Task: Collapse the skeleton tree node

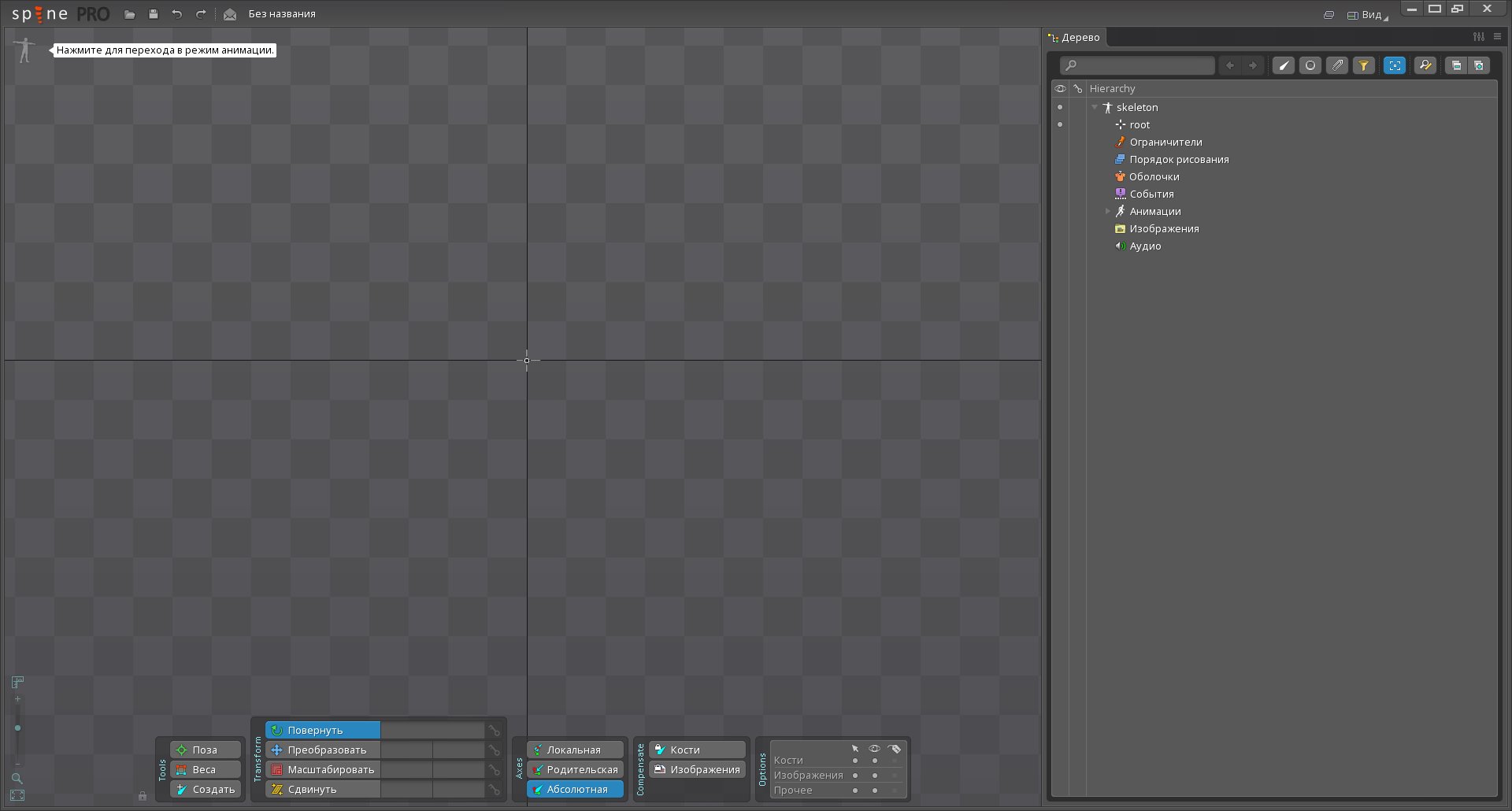Action: tap(1095, 107)
